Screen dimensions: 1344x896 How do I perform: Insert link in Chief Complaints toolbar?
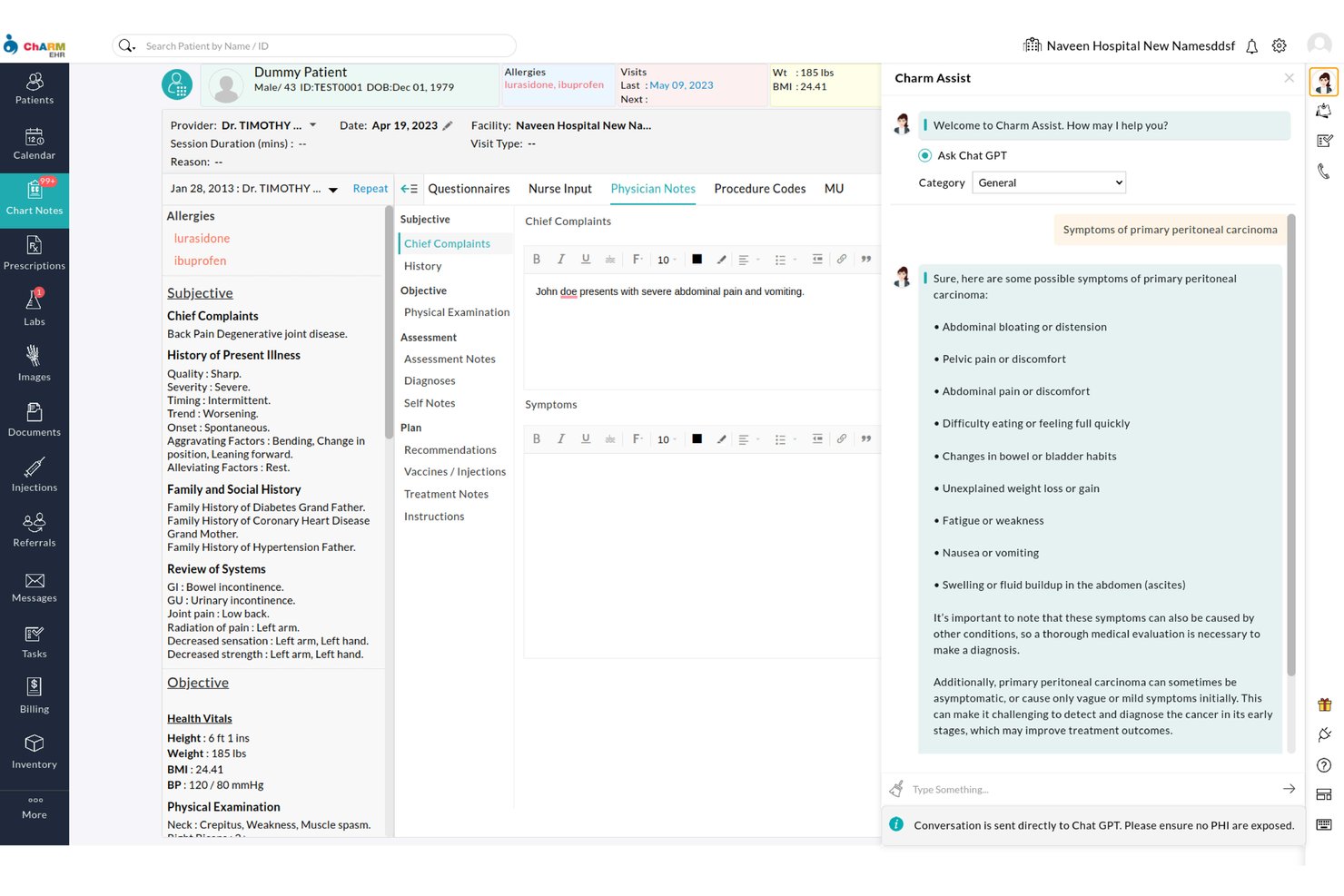tap(842, 259)
